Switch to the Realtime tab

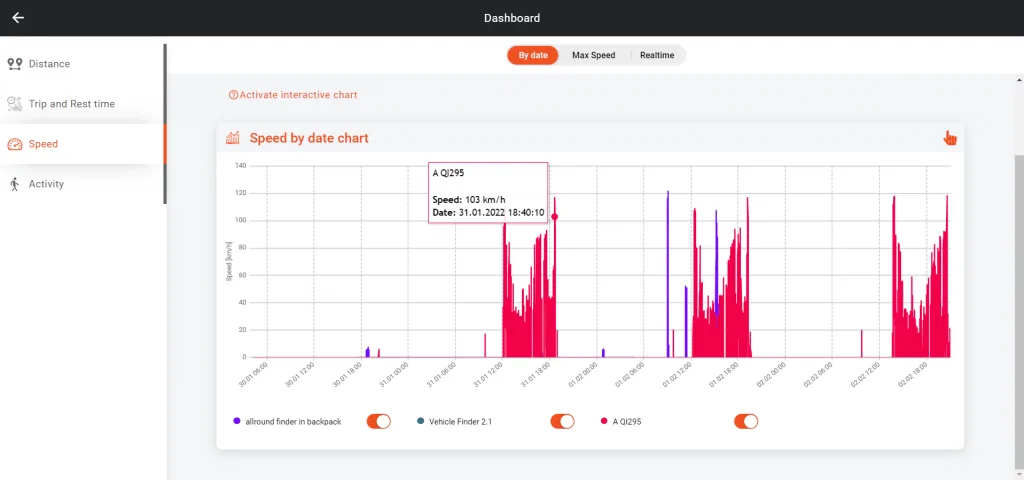click(656, 56)
